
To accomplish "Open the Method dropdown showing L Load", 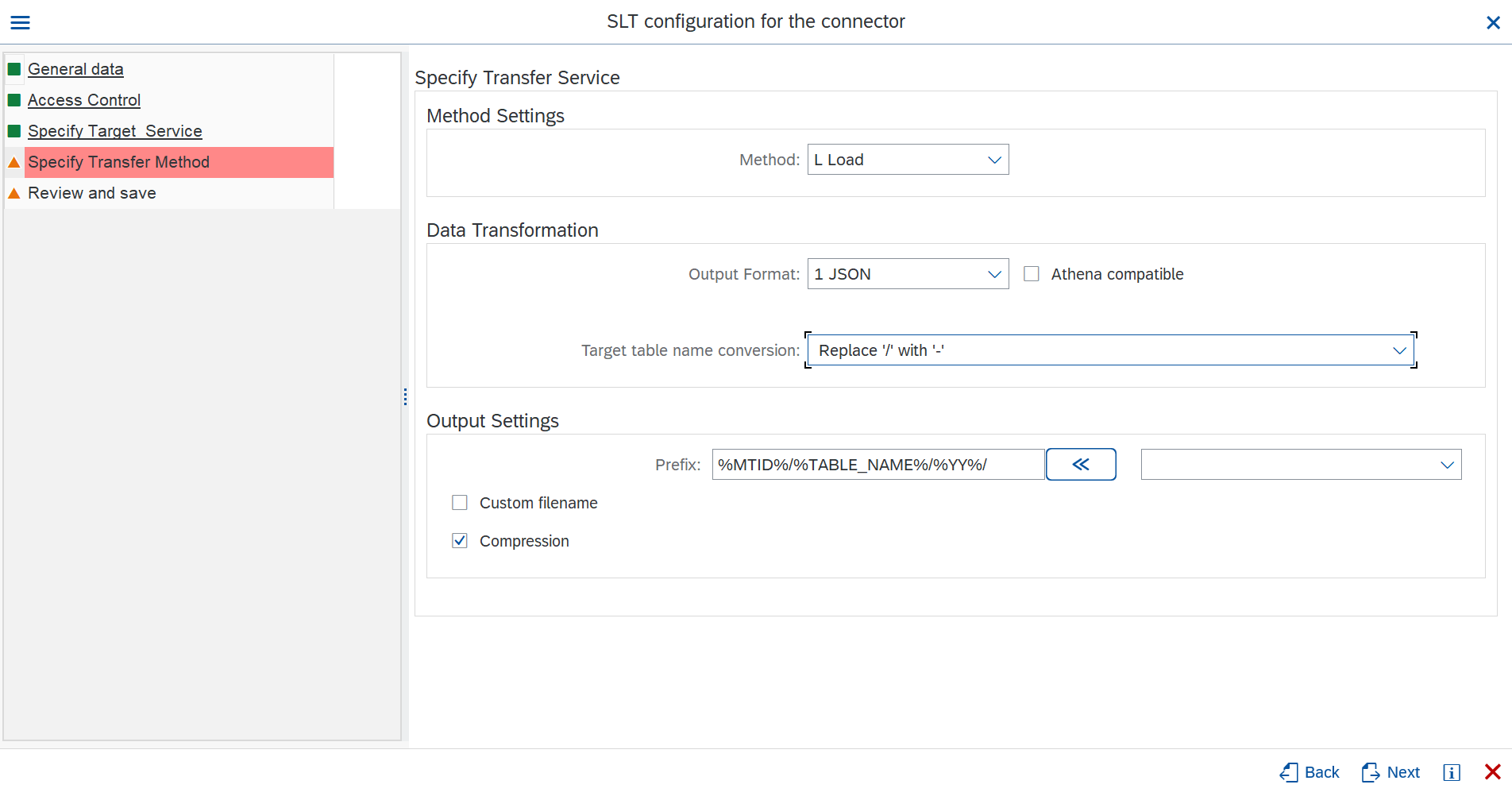I will 908,160.
